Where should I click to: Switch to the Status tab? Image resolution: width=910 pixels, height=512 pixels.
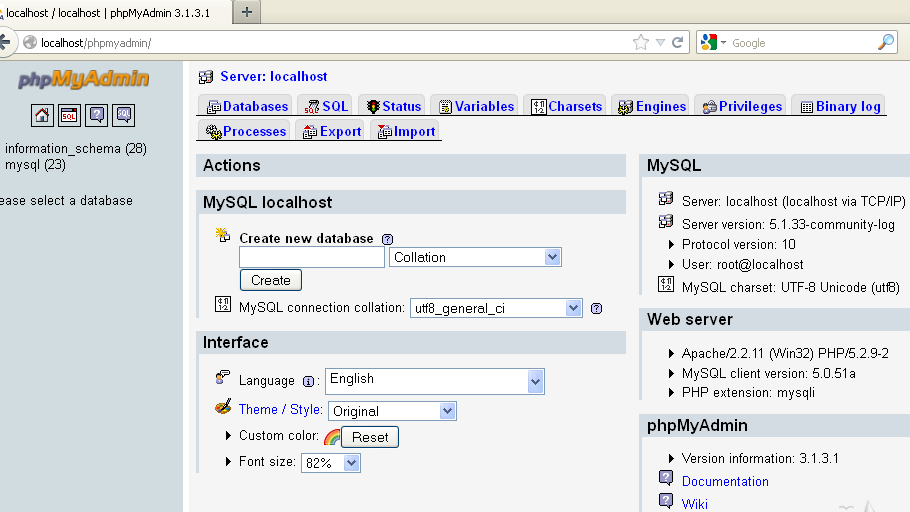(x=393, y=106)
